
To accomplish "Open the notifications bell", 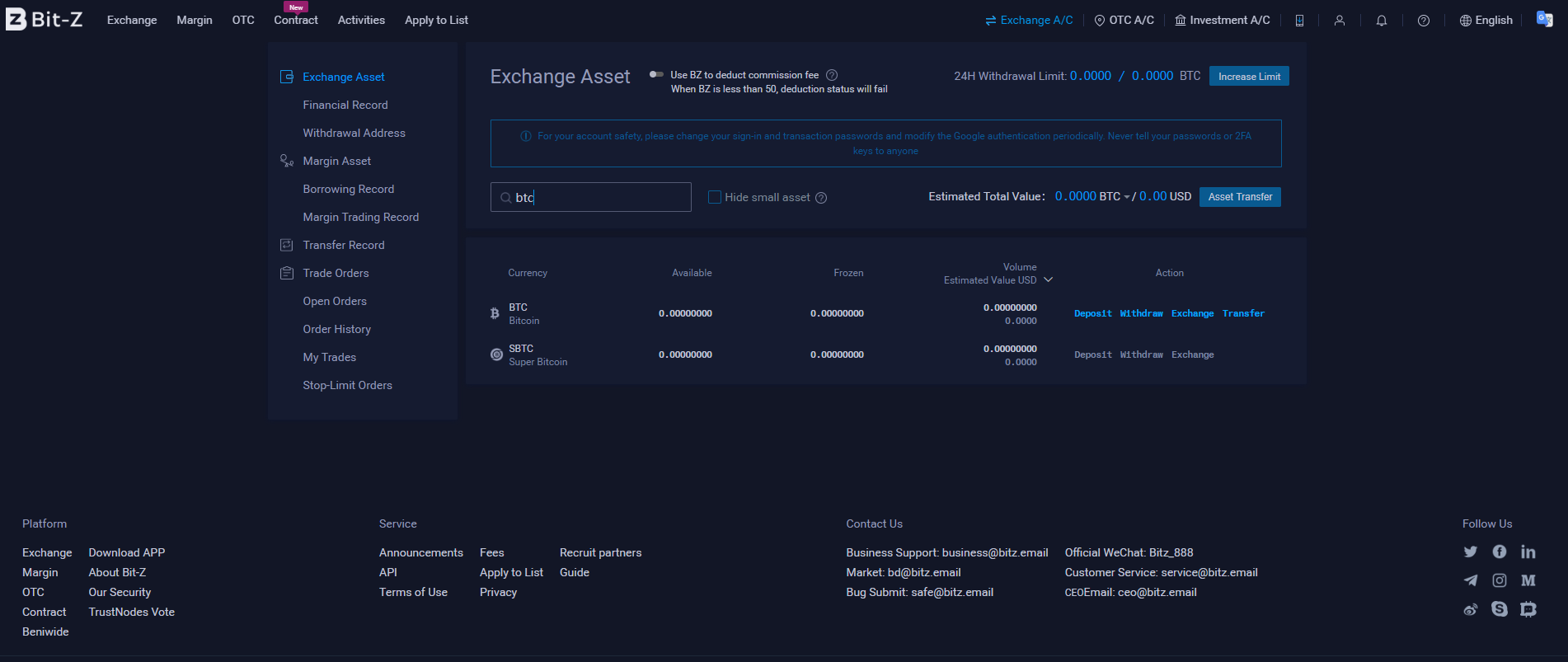I will tap(1382, 21).
